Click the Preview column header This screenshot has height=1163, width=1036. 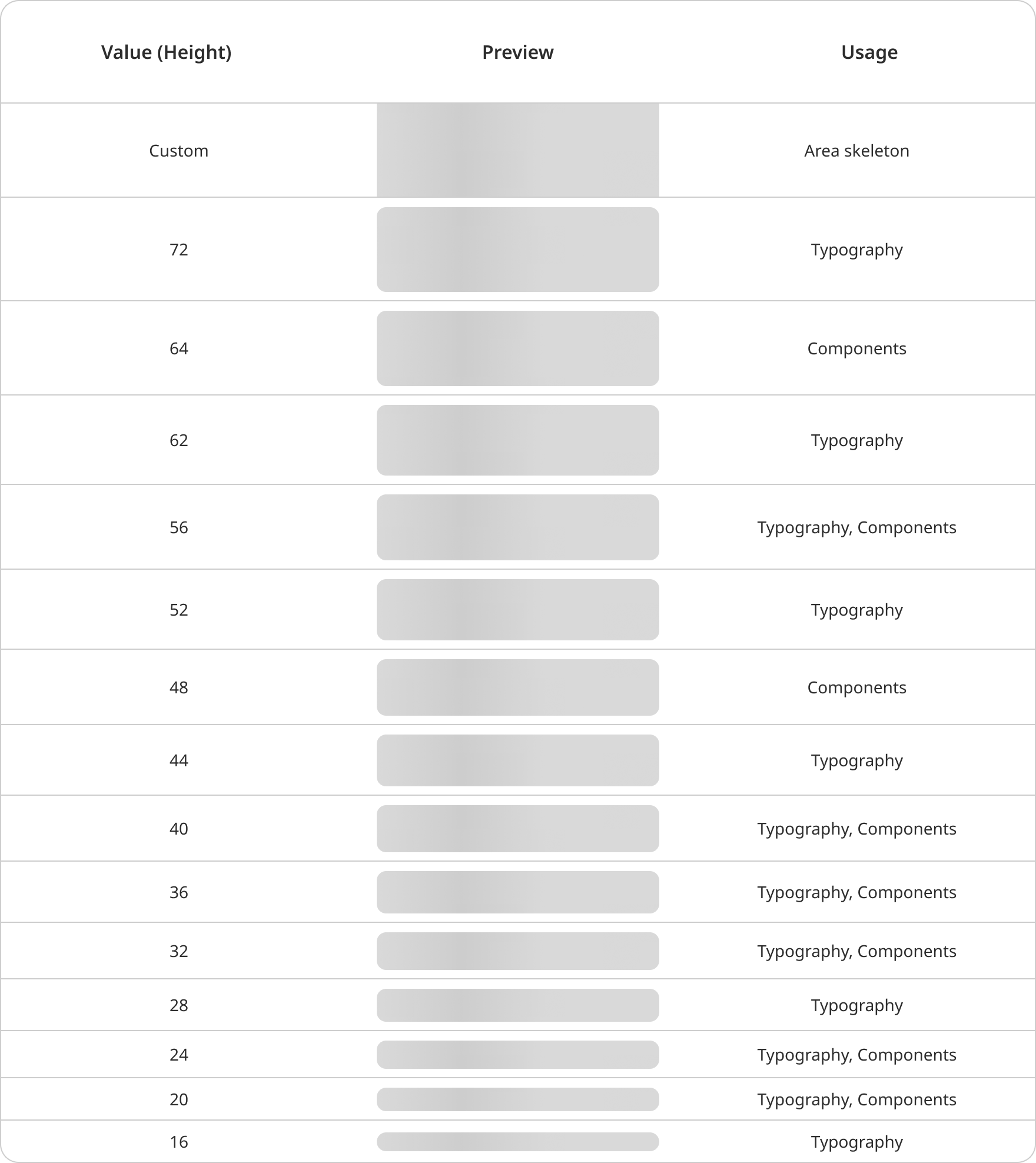[517, 52]
